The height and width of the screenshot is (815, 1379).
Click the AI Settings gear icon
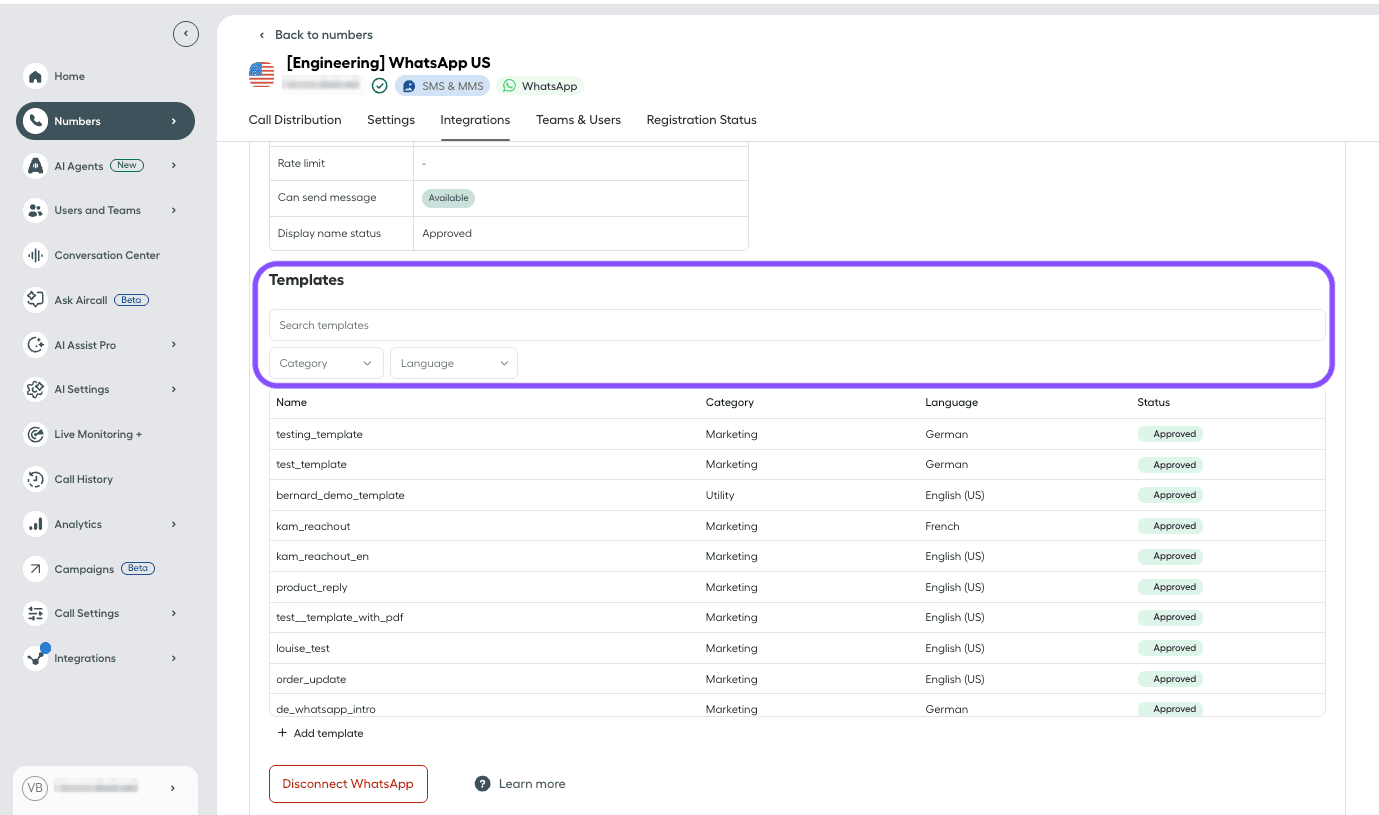[x=36, y=389]
